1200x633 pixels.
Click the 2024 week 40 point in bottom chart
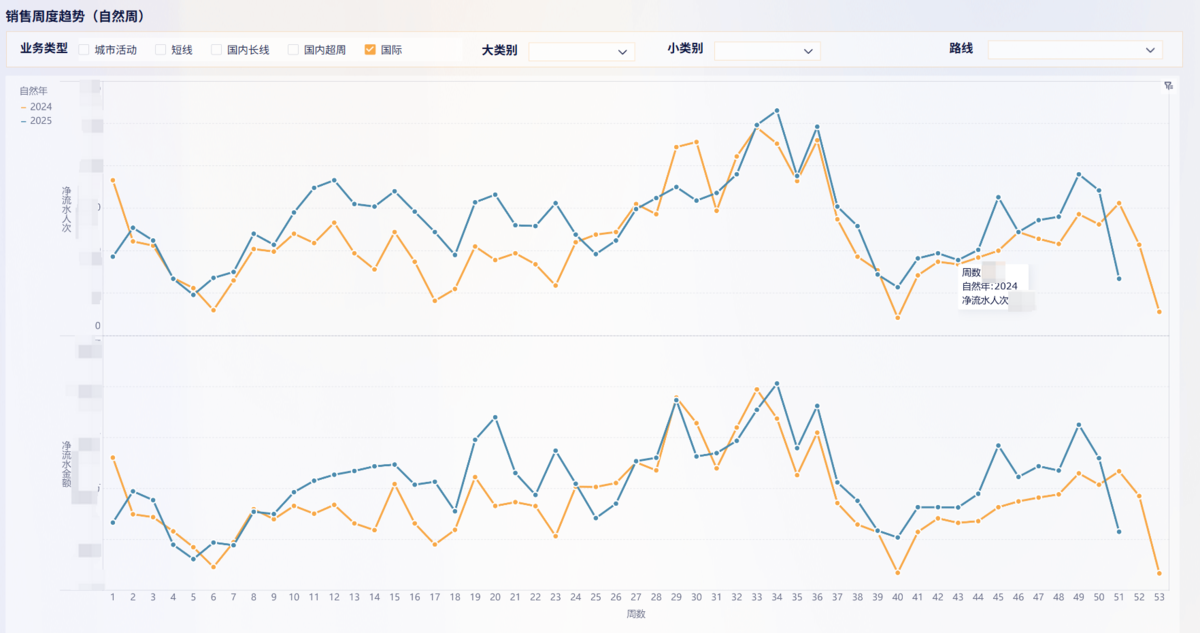click(x=898, y=572)
